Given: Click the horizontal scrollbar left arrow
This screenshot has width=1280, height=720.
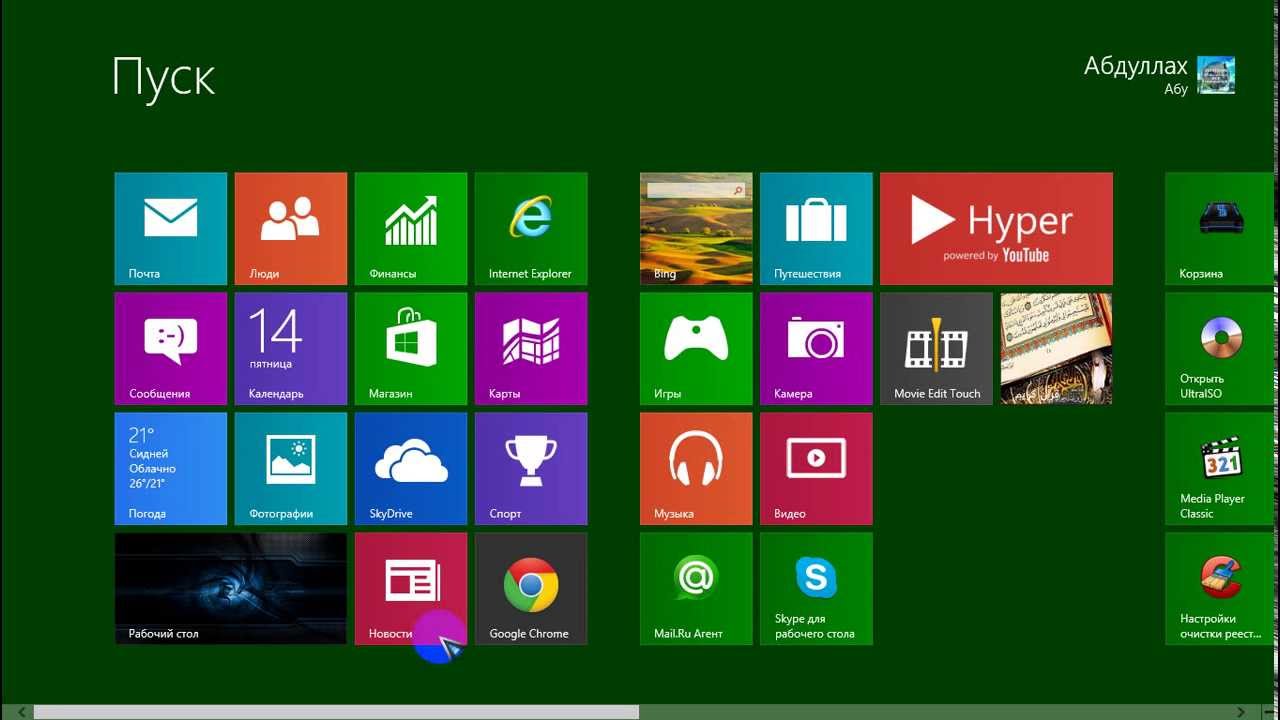Looking at the screenshot, I should pyautogui.click(x=22, y=712).
